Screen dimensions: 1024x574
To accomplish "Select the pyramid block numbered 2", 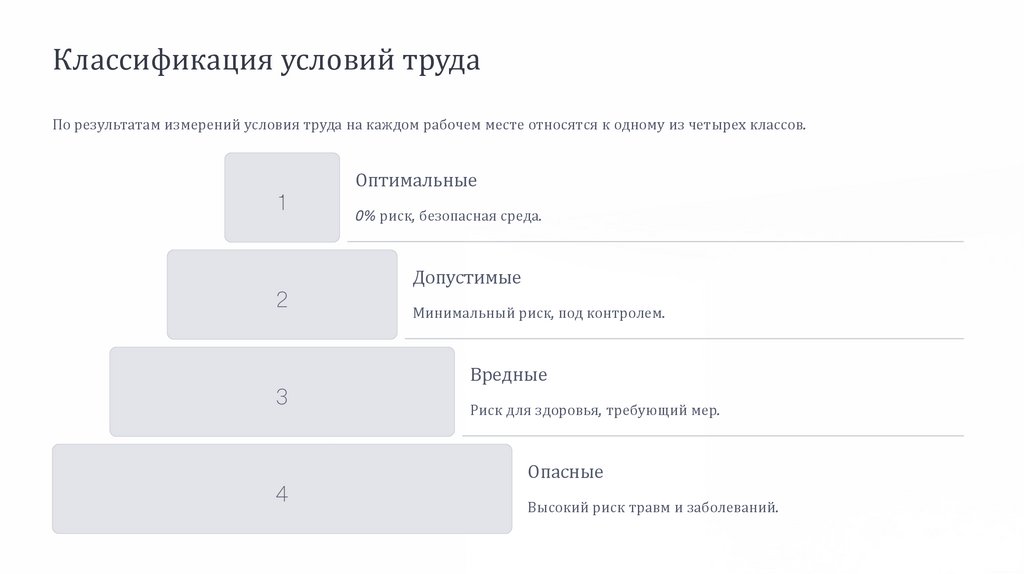I will pyautogui.click(x=282, y=295).
